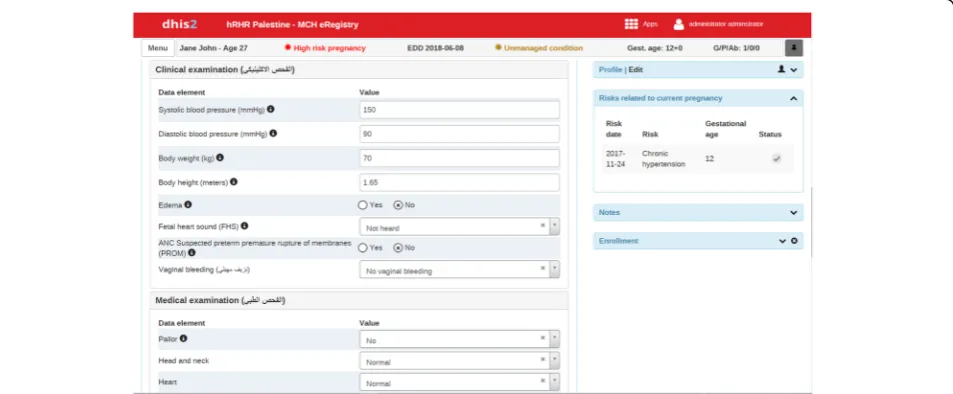
Task: Clear Heart selection with x
Action: click(543, 381)
